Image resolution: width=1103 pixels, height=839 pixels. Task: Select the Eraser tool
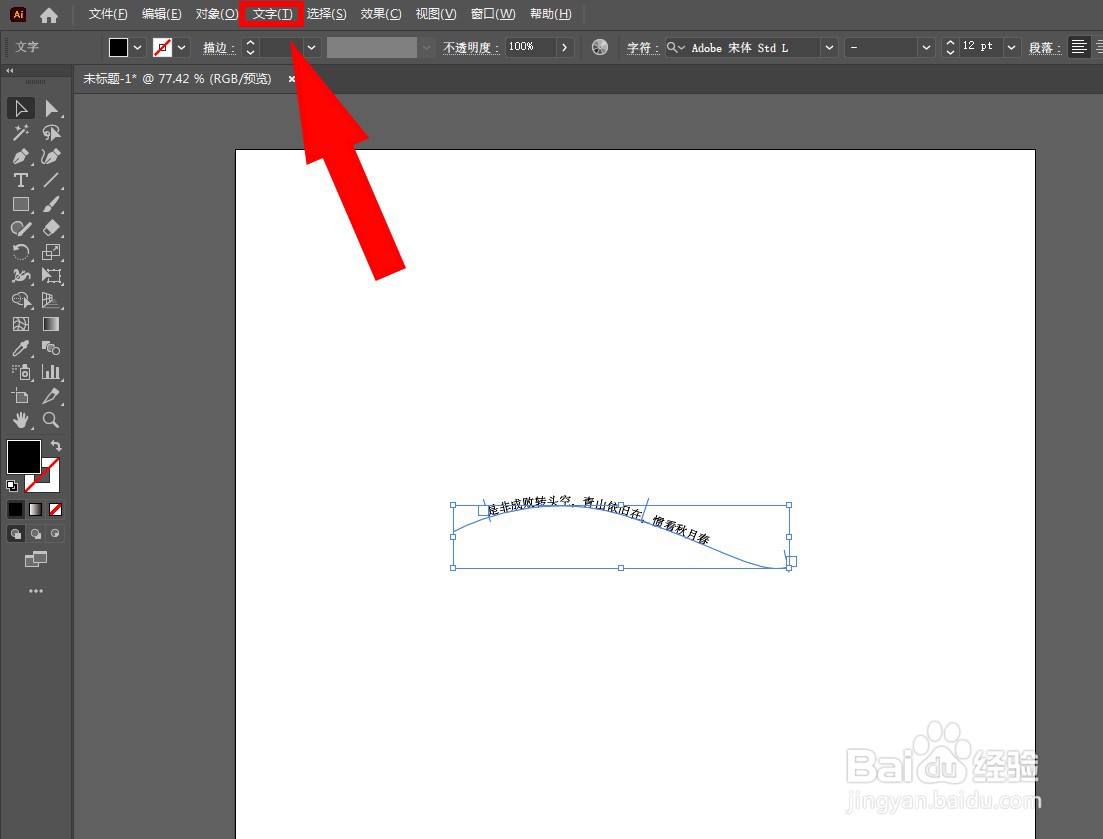(51, 228)
